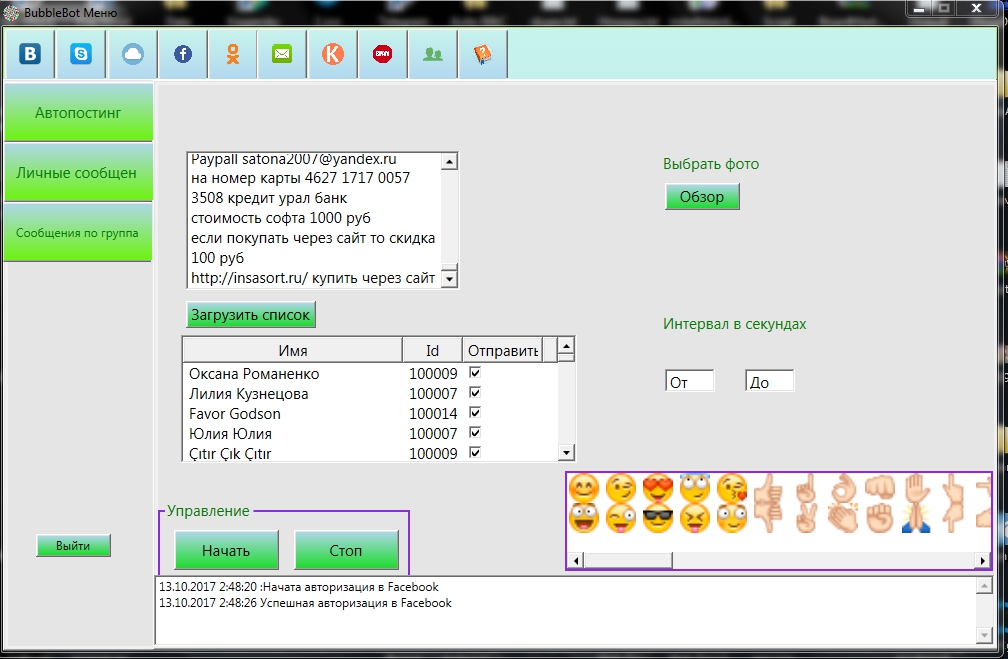Click the emoji panel horizontal scrollbar thumb
The height and width of the screenshot is (659, 1008).
(x=628, y=561)
